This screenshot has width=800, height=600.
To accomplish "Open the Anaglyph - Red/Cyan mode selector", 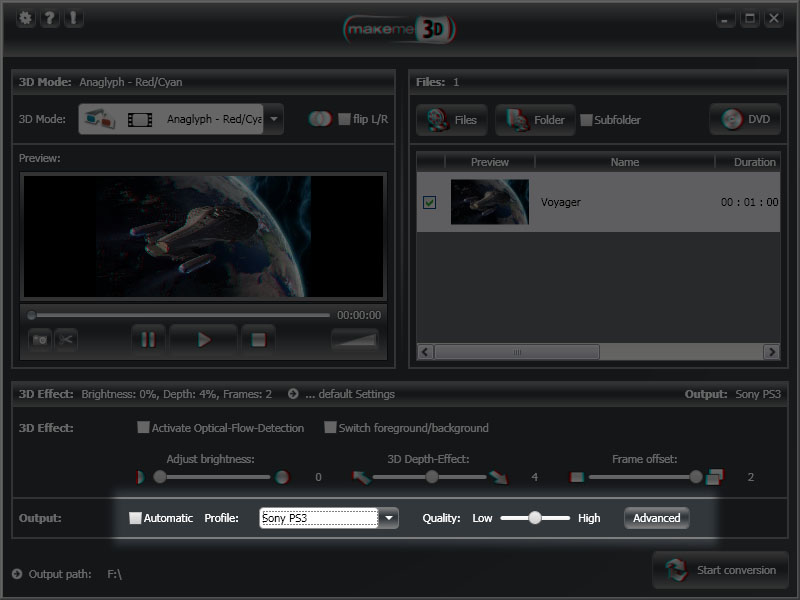I will (x=171, y=119).
